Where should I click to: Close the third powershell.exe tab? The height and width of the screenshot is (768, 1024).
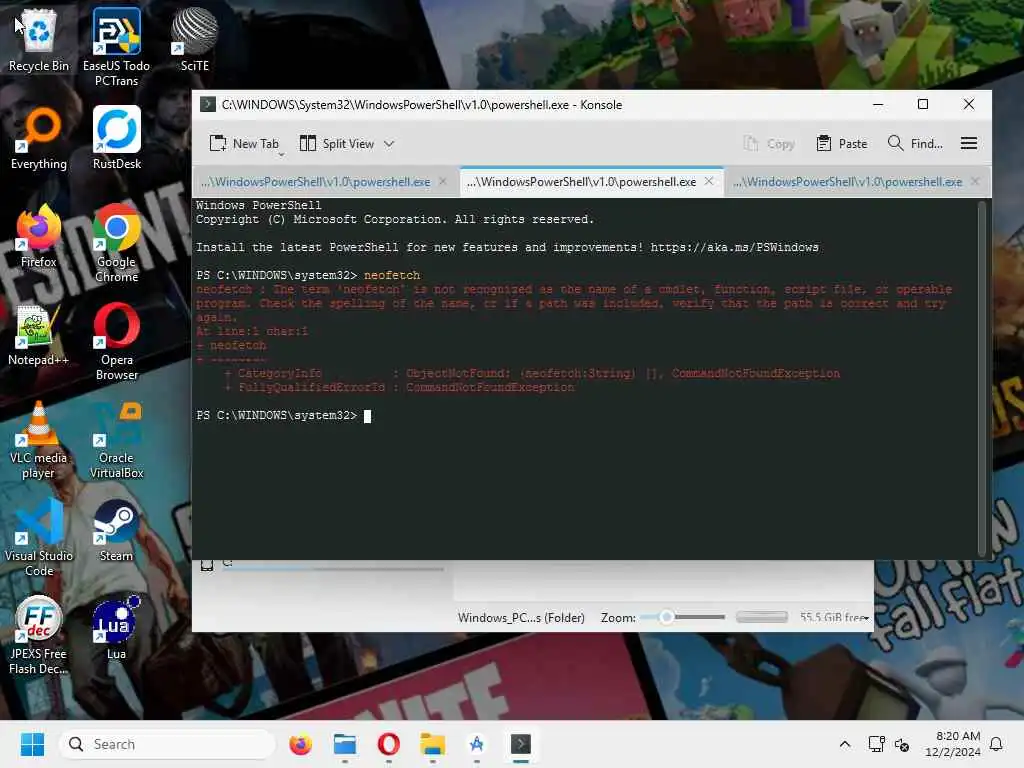click(x=974, y=182)
